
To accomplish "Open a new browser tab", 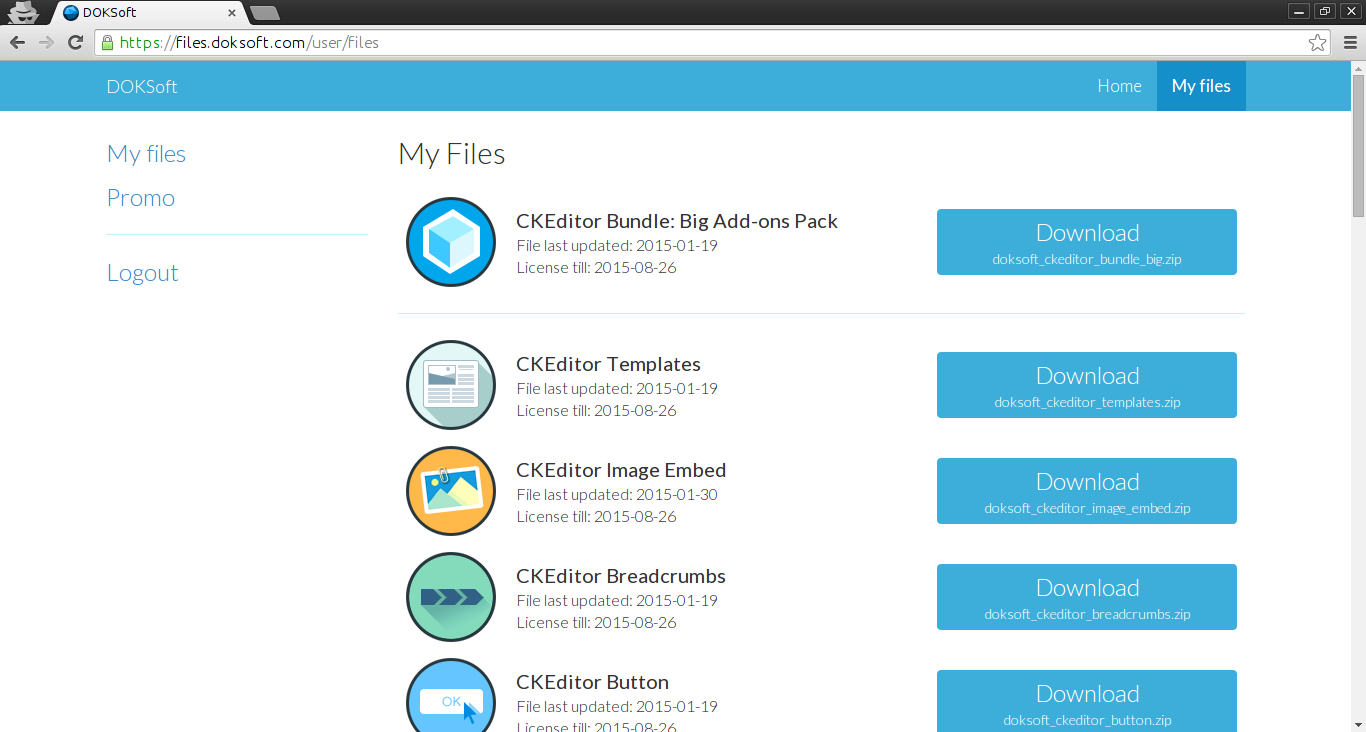I will click(x=265, y=13).
